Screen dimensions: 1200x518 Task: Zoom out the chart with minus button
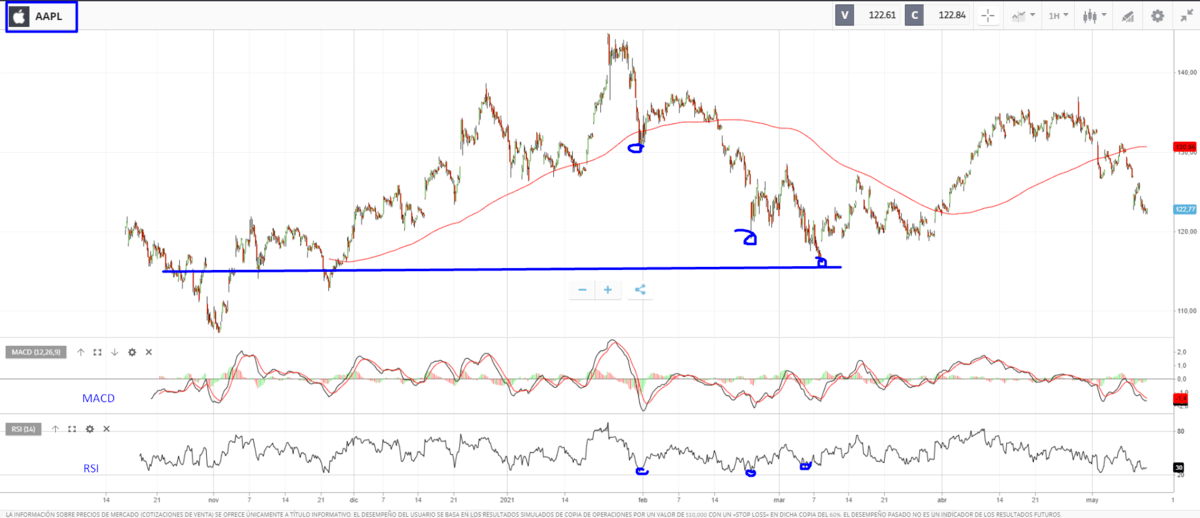[582, 290]
